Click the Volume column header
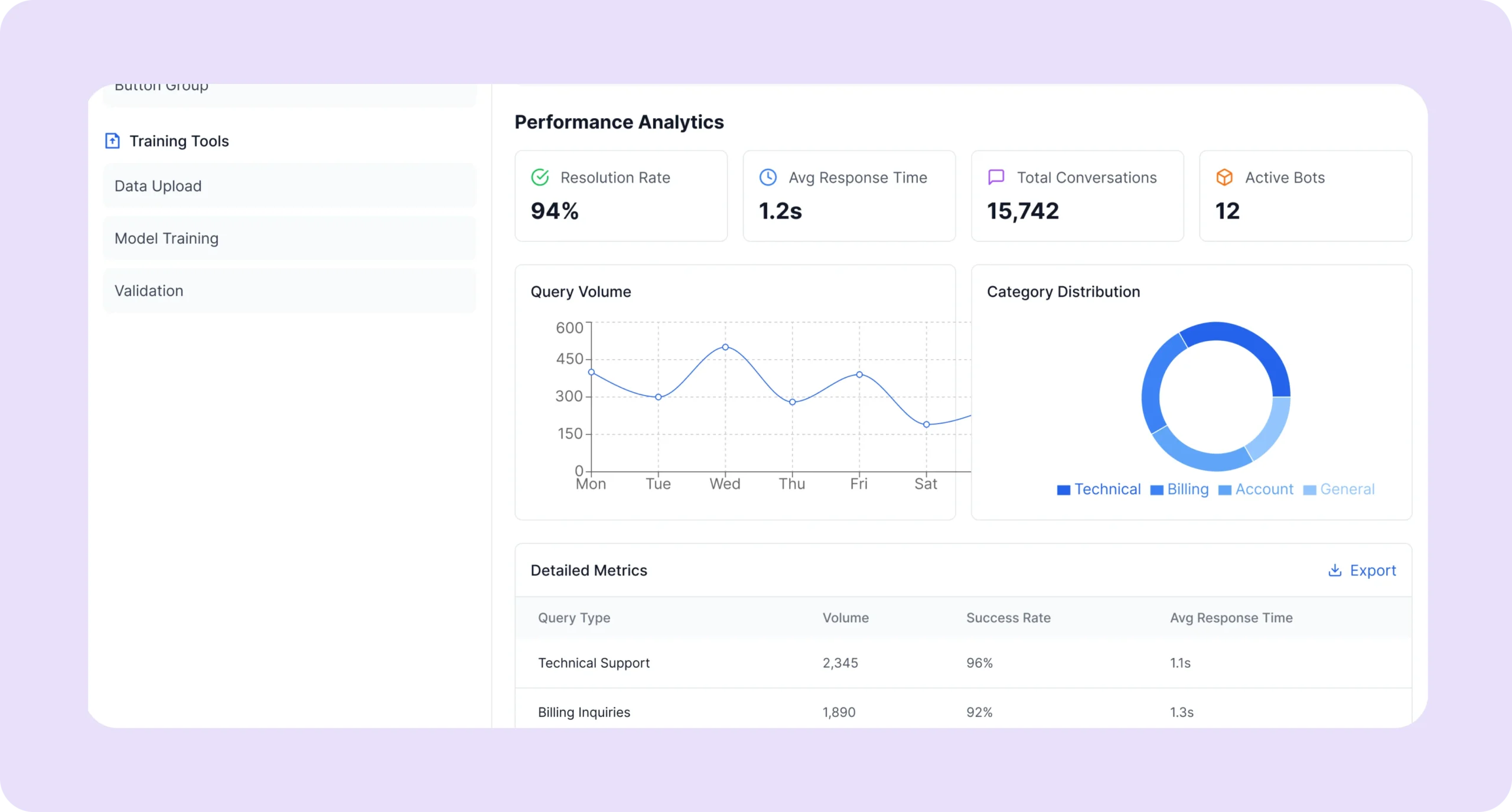This screenshot has width=1512, height=812. (845, 618)
